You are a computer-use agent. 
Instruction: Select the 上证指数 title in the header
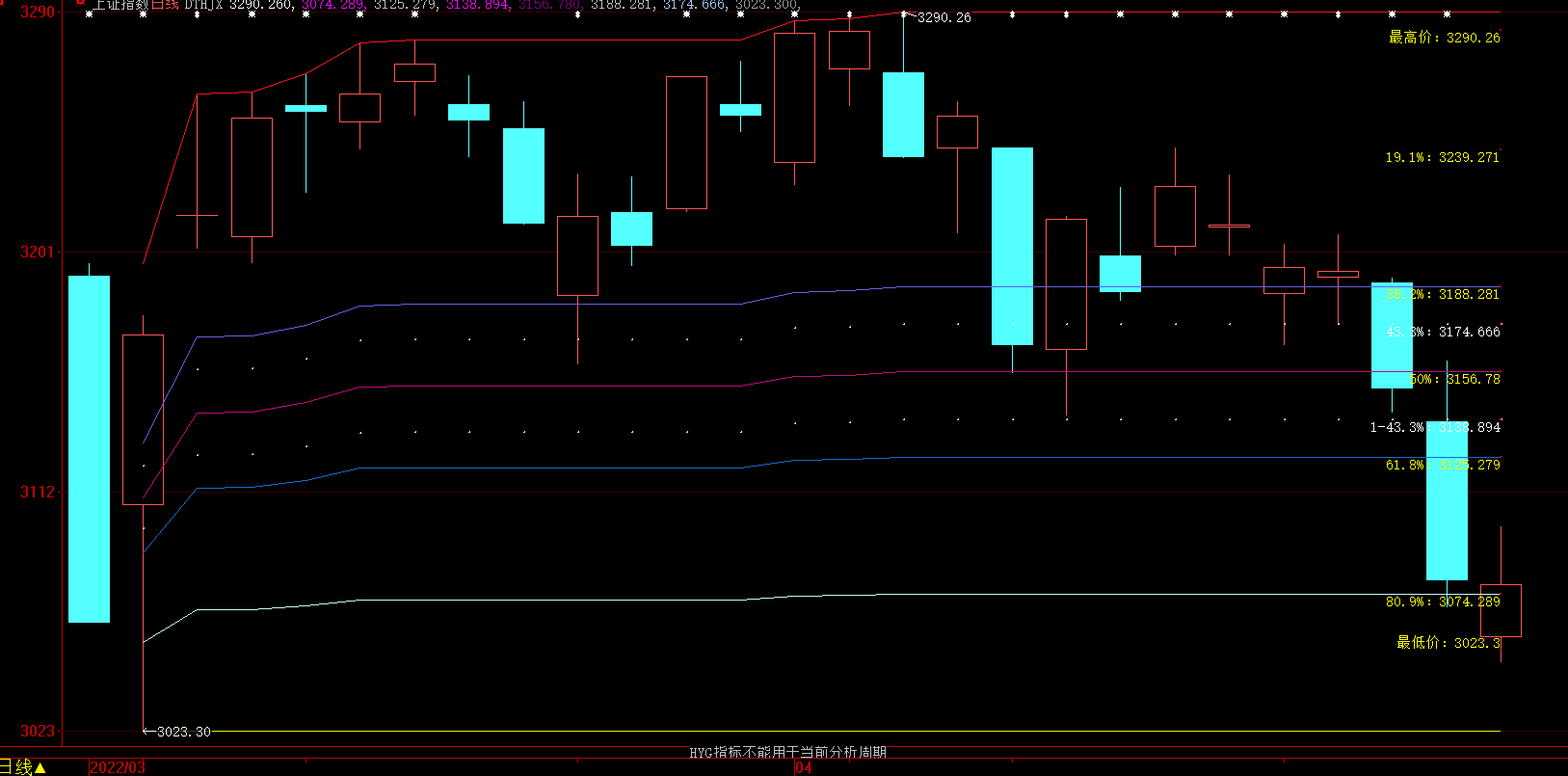[x=120, y=5]
